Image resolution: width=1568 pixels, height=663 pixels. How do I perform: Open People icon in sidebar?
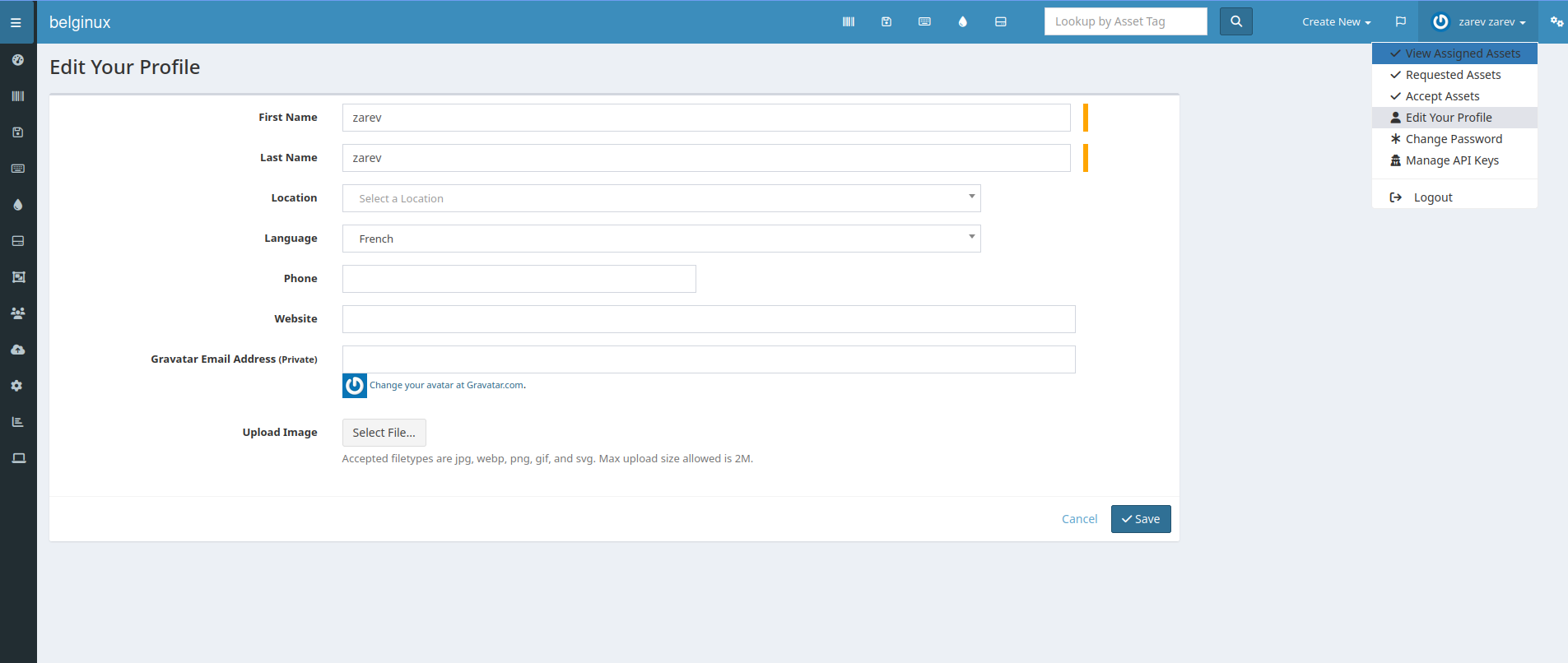click(x=18, y=313)
